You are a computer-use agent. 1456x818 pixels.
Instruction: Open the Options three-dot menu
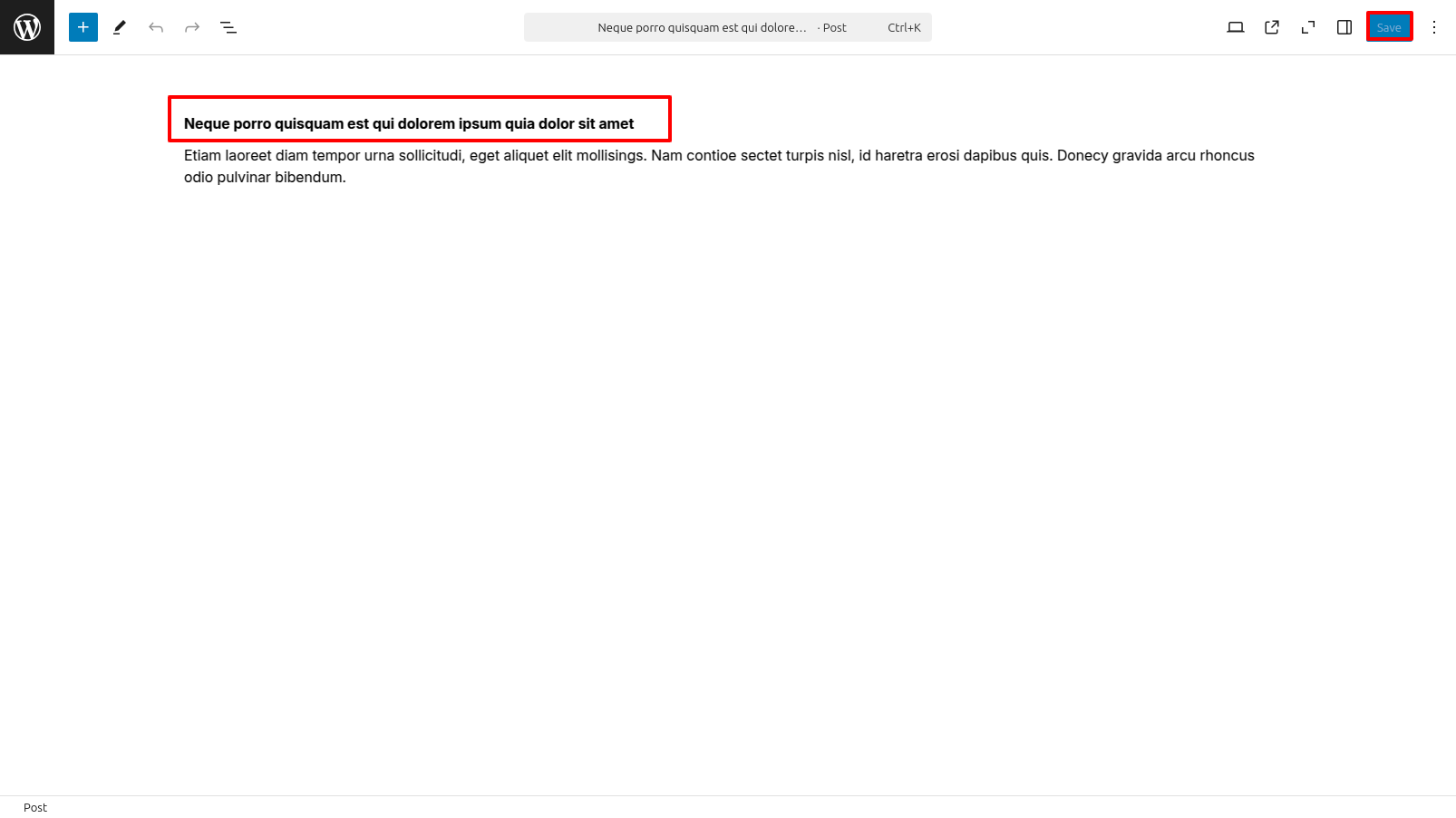(x=1434, y=27)
